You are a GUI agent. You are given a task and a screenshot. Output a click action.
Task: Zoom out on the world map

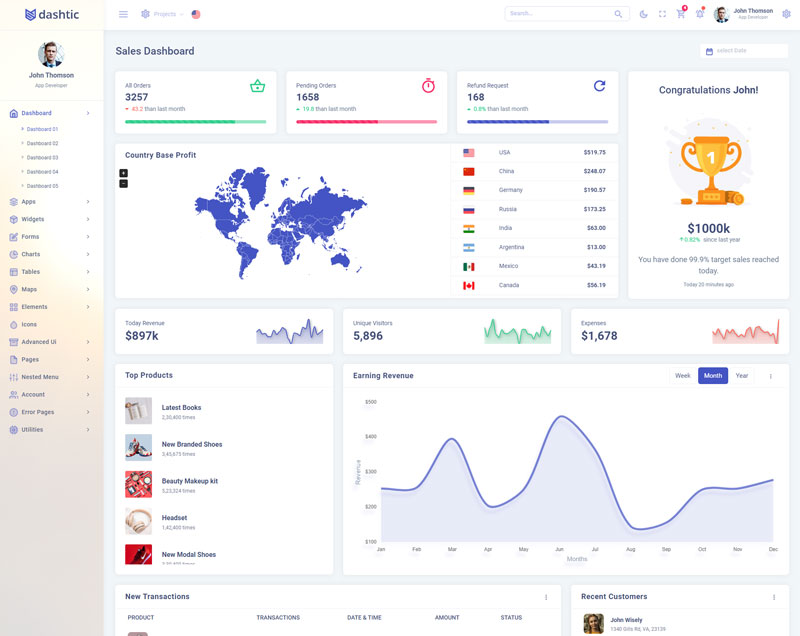click(x=123, y=183)
